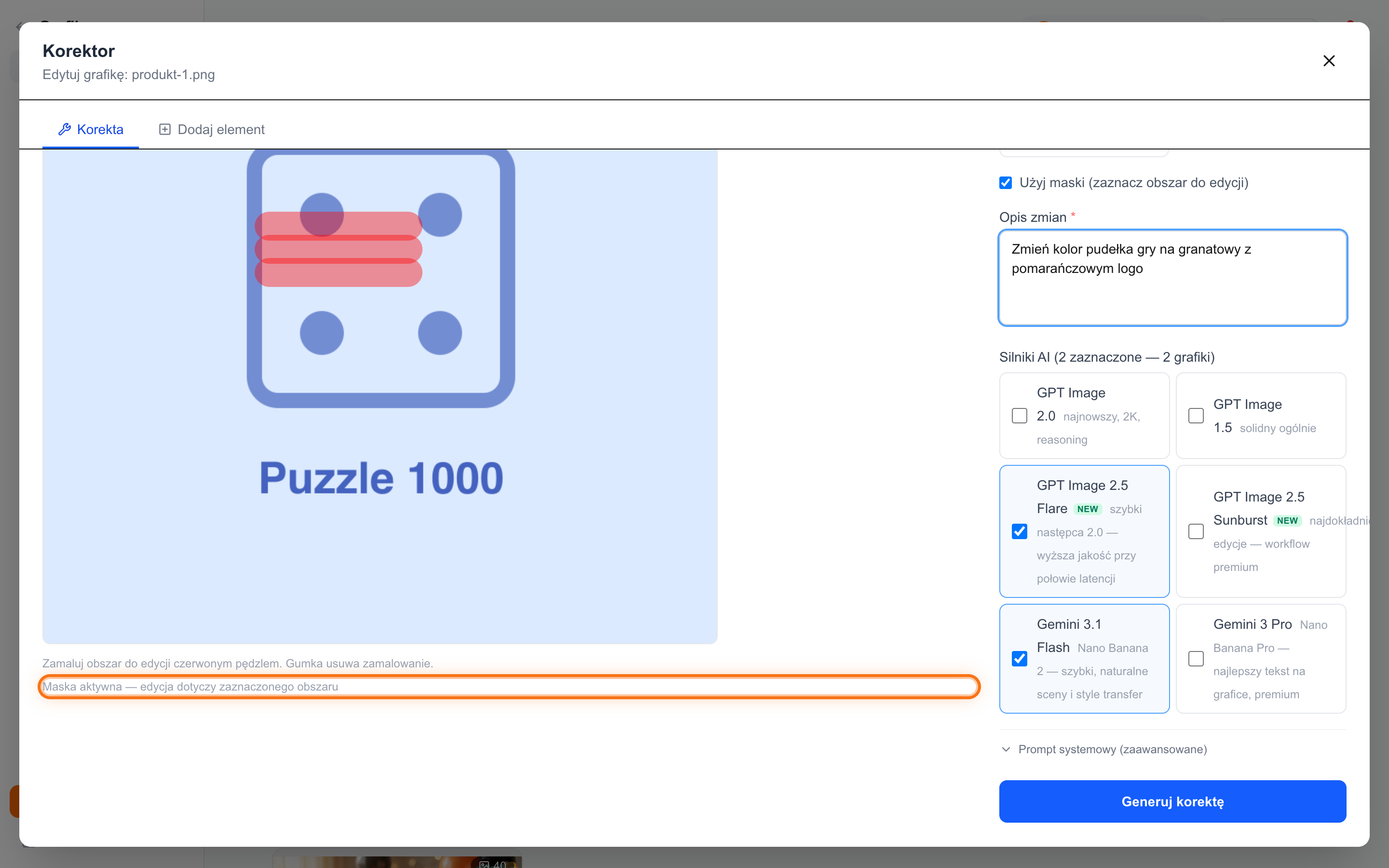Deselect the GPT Image 2.5 Flare checkbox
The width and height of the screenshot is (1389, 868).
pyautogui.click(x=1020, y=531)
